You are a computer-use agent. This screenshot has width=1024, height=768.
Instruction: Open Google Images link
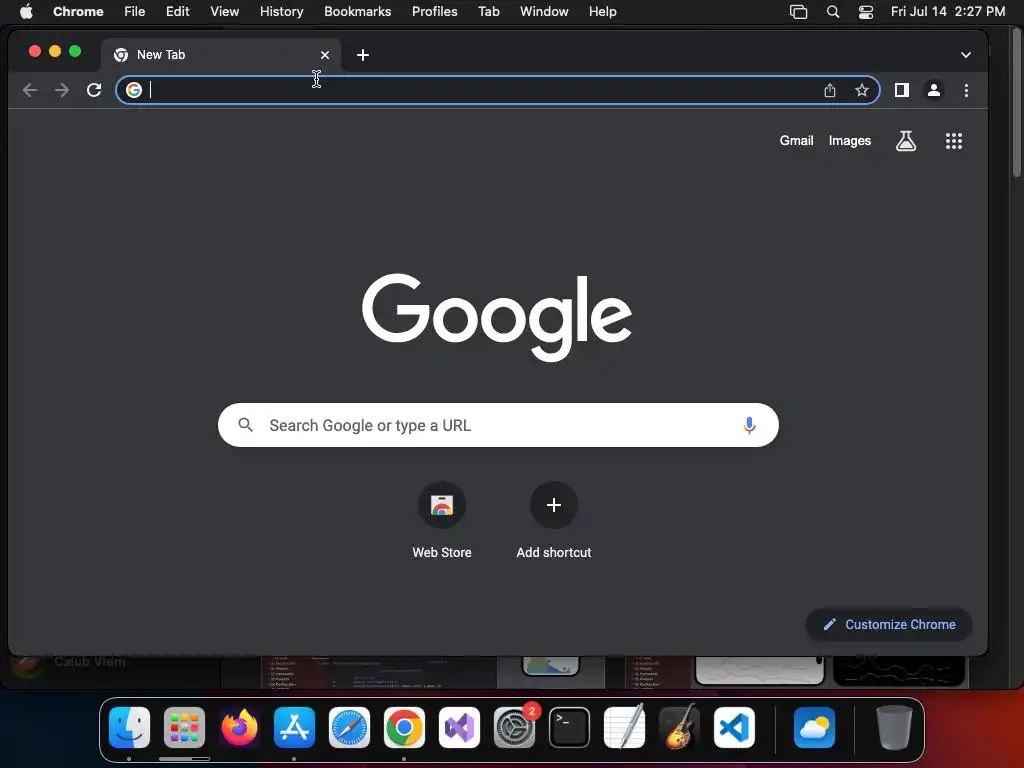(850, 140)
